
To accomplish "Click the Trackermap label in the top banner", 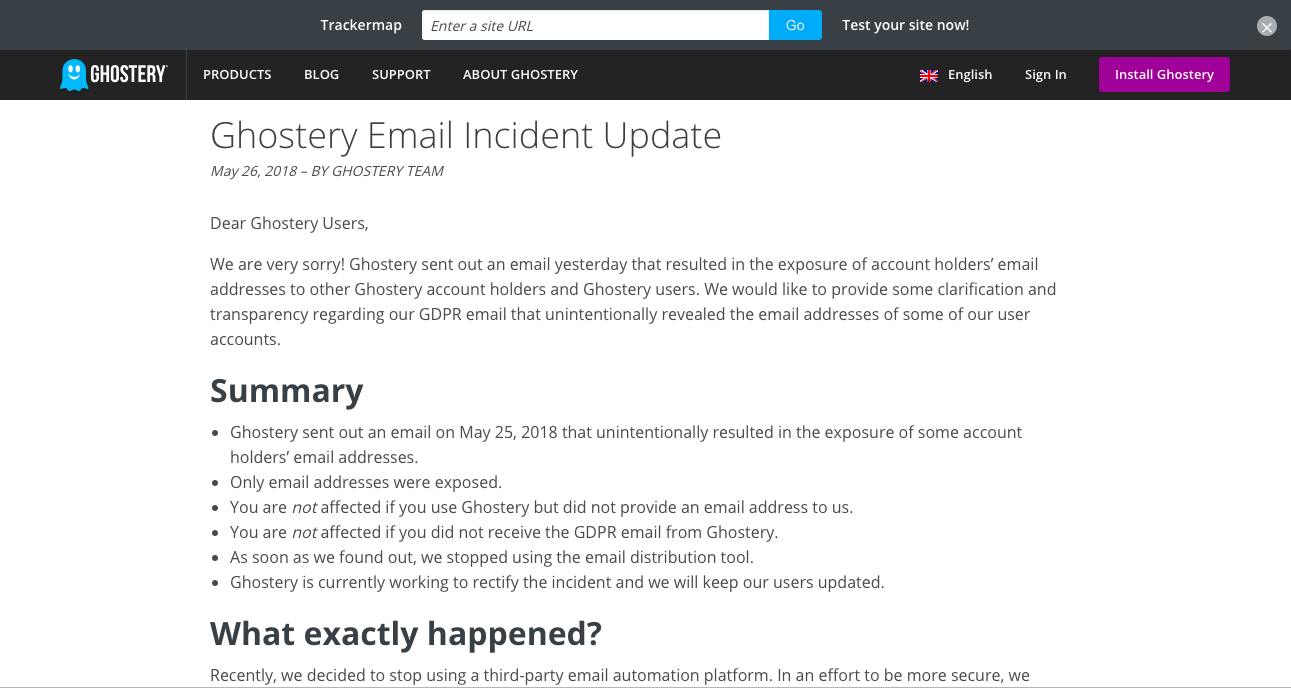I will 361,25.
